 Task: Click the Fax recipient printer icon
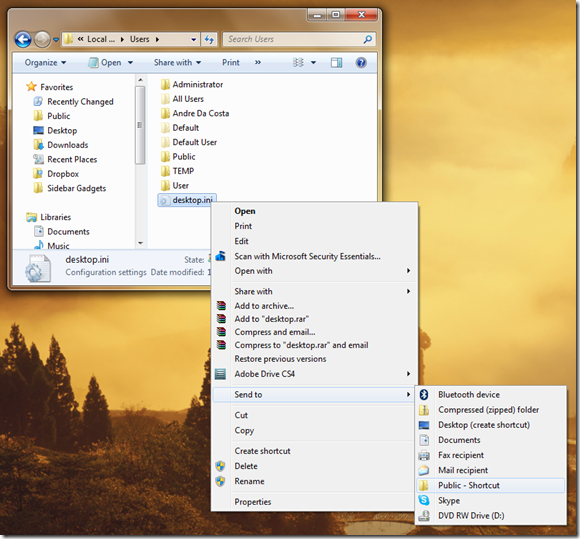(x=424, y=455)
